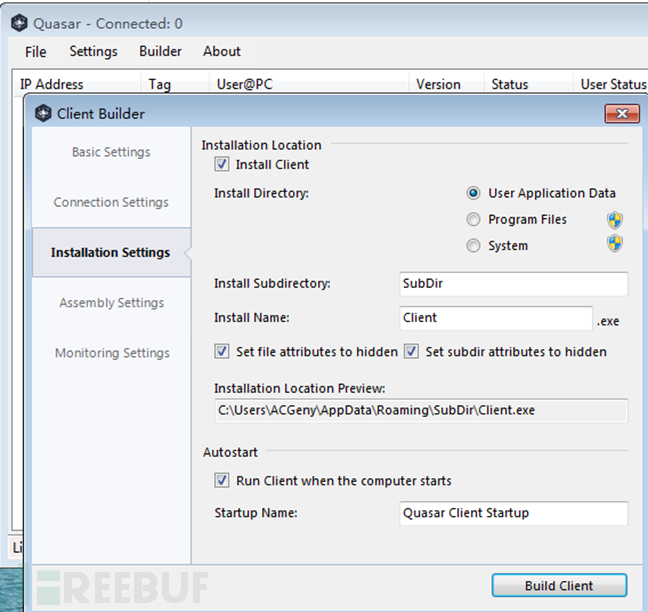Open the Settings menu in Quasar
Viewport: 648px width, 612px height.
(x=93, y=51)
